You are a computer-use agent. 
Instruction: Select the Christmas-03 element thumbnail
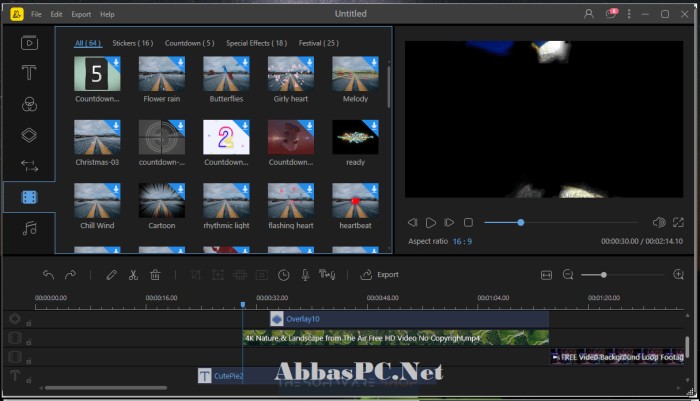click(x=97, y=137)
